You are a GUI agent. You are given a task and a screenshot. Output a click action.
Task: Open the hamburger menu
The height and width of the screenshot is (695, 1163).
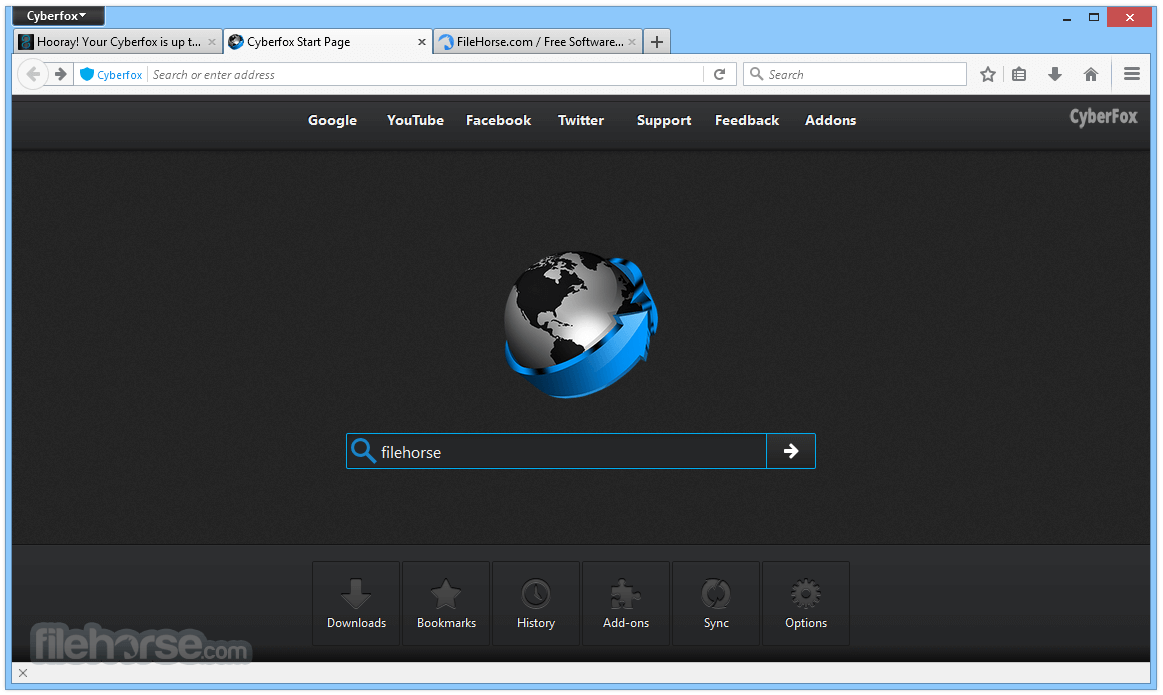pos(1131,74)
